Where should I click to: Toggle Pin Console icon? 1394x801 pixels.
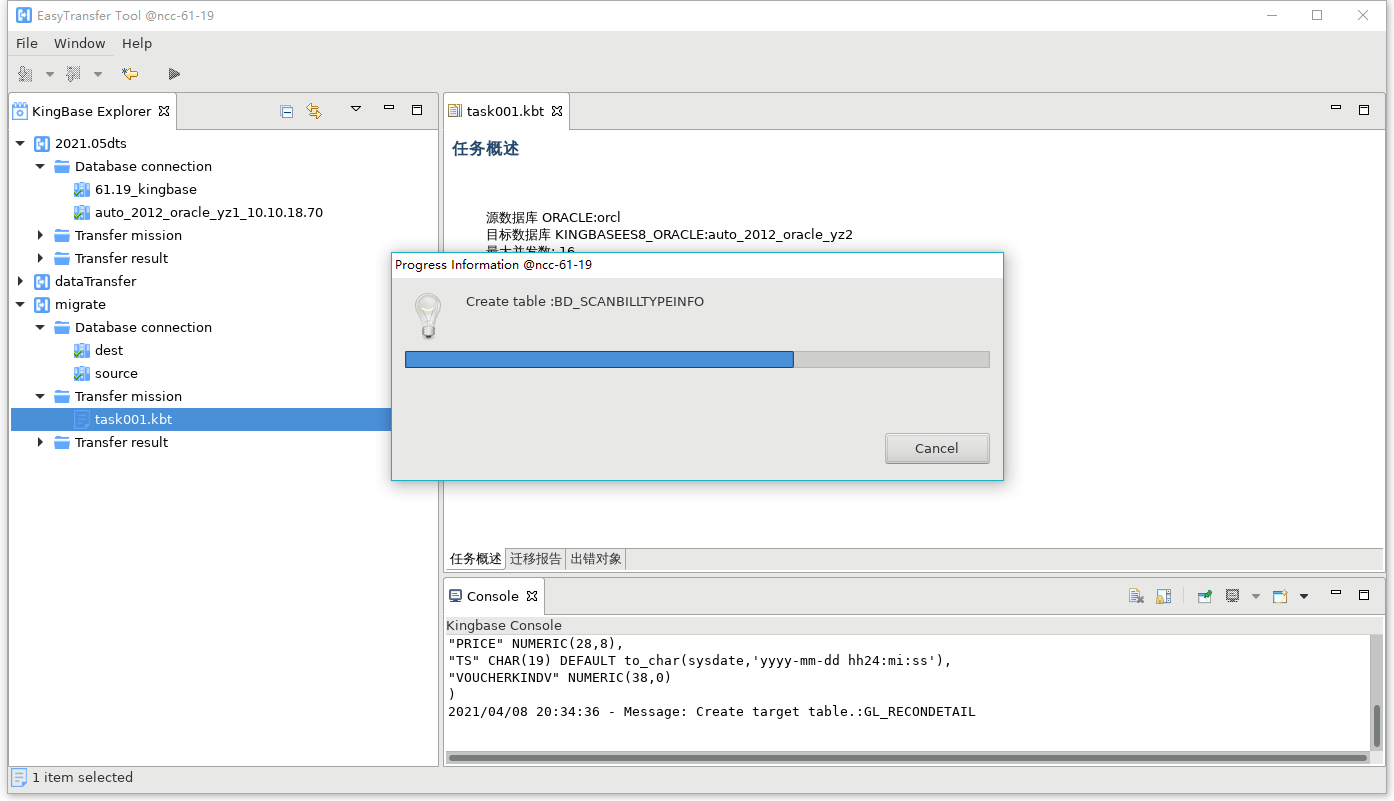coord(1205,596)
